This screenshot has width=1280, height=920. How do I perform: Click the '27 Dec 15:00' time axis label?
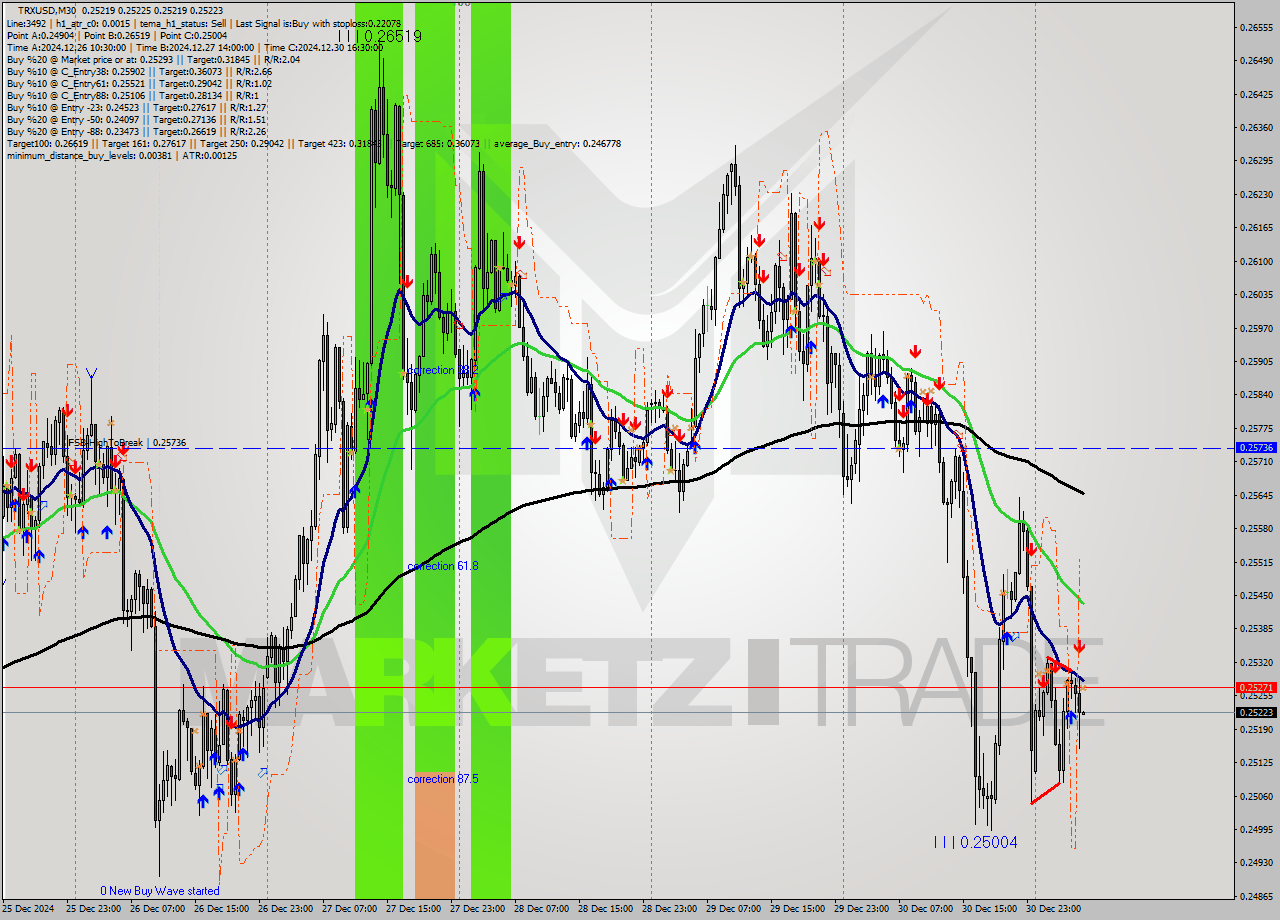[415, 909]
